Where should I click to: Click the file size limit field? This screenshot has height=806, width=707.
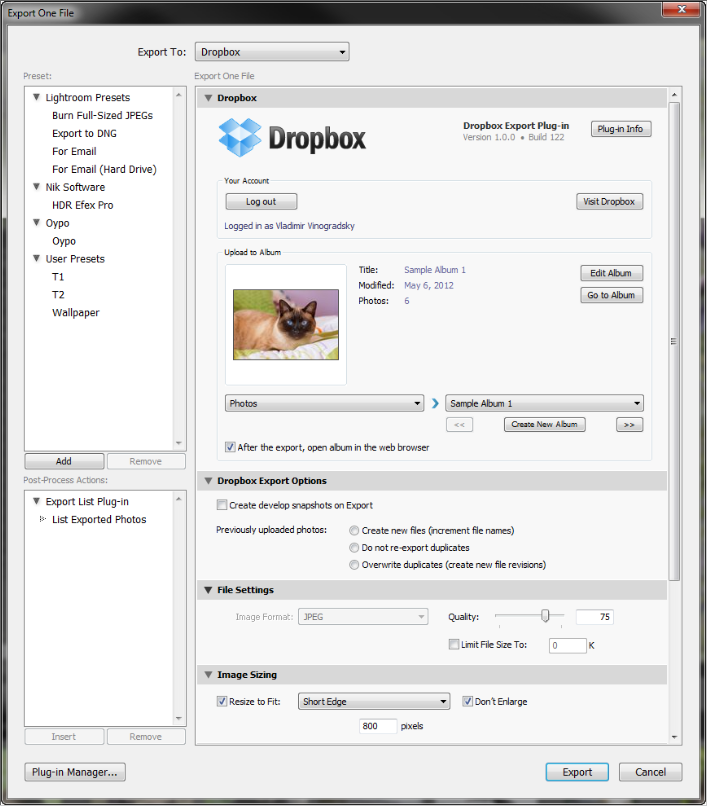click(x=568, y=645)
